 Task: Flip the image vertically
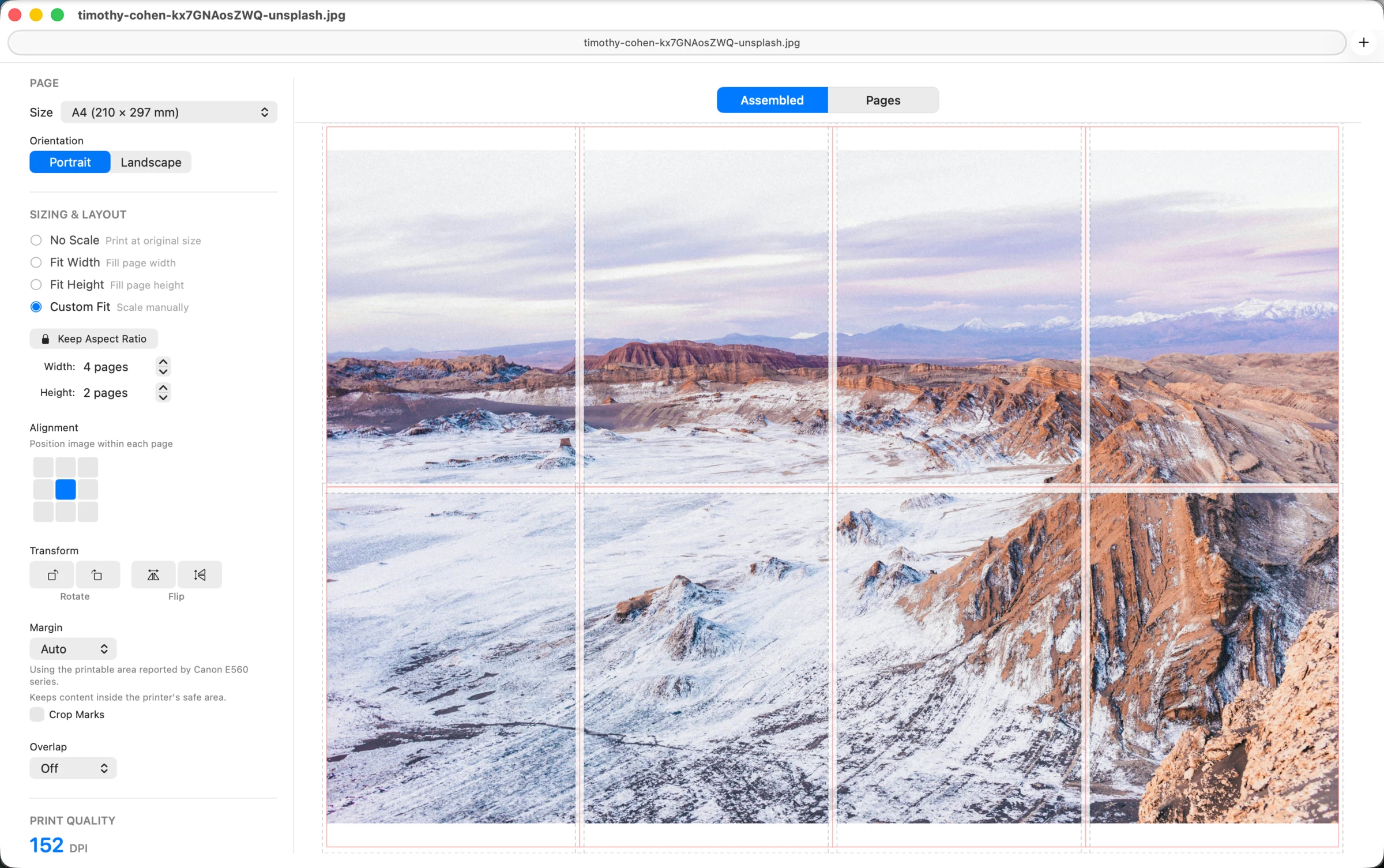coord(200,574)
